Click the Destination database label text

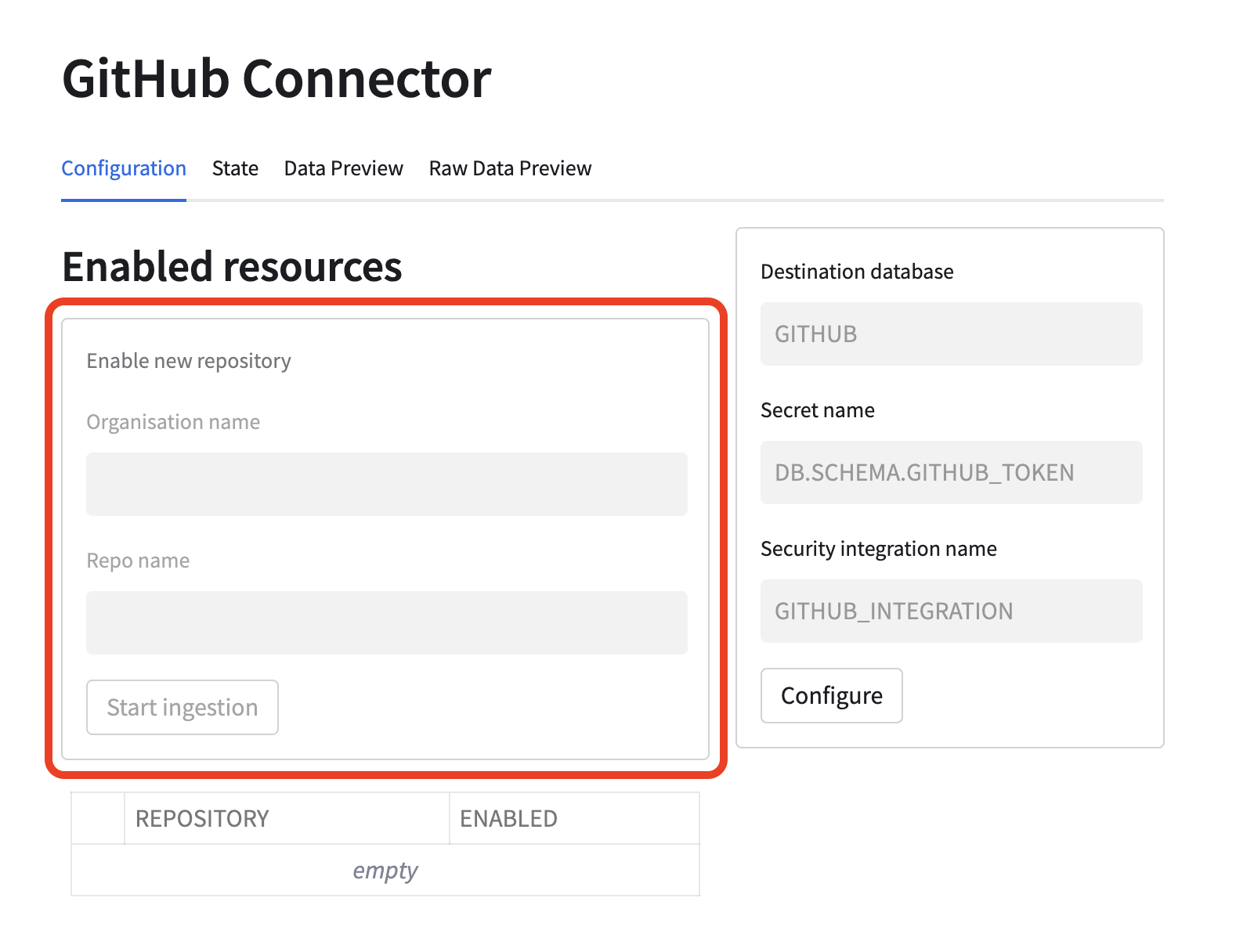857,272
